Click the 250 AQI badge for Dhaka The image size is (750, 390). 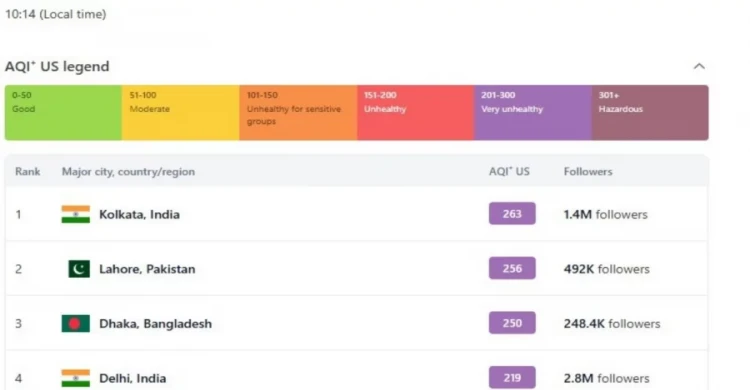[512, 323]
